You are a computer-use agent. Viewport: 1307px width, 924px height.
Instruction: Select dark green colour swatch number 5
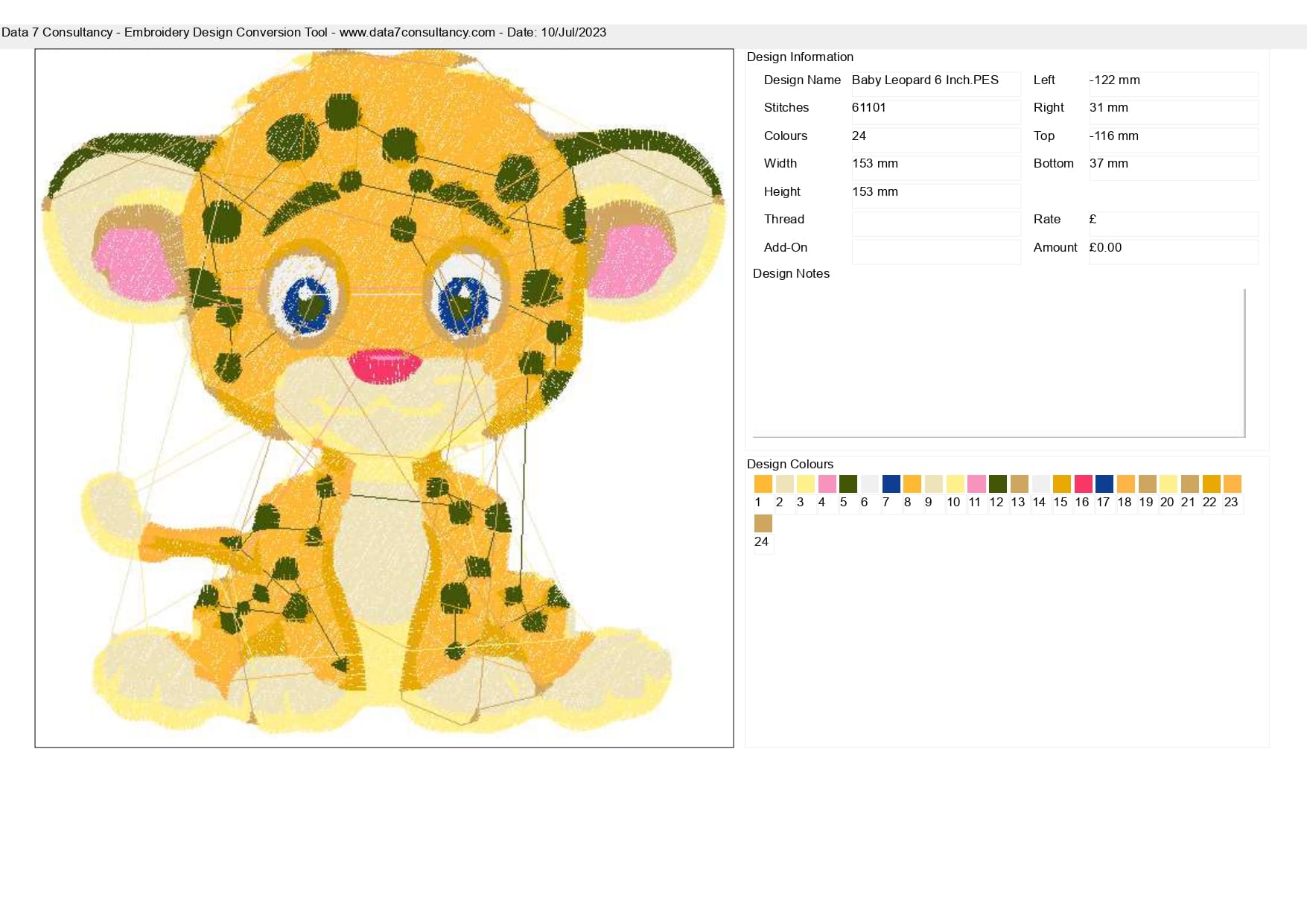click(848, 484)
